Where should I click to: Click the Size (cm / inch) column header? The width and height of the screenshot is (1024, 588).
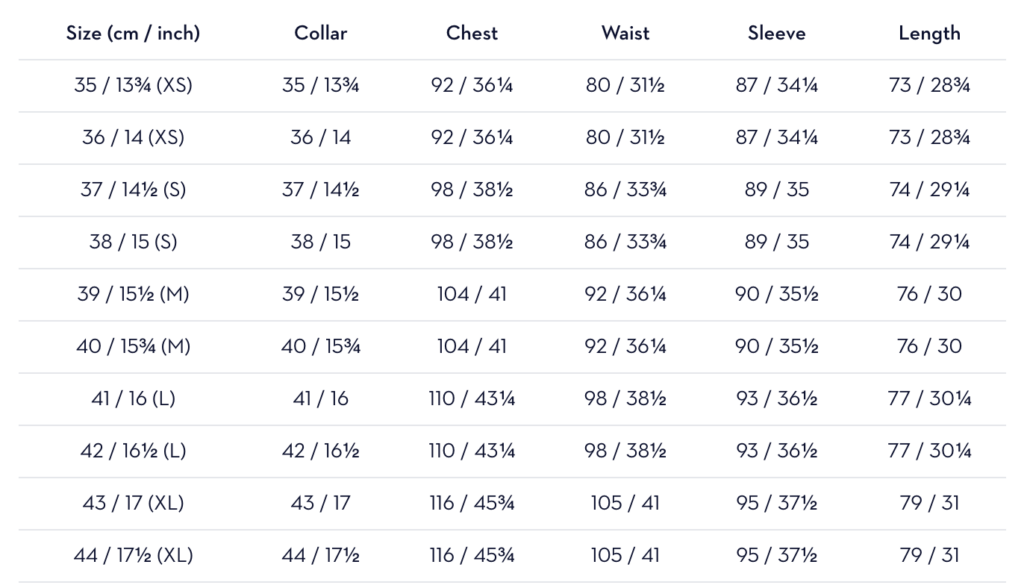tap(133, 33)
